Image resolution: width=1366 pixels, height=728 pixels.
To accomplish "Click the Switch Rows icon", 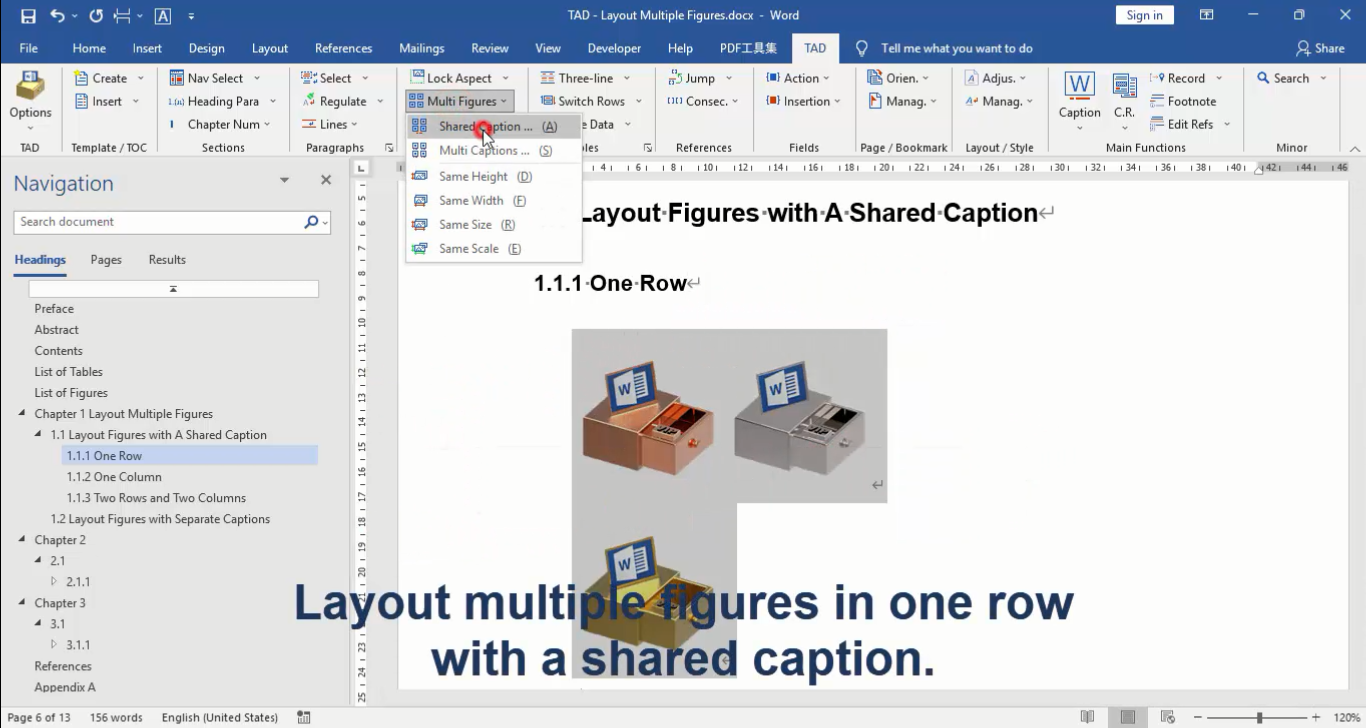I will point(548,101).
